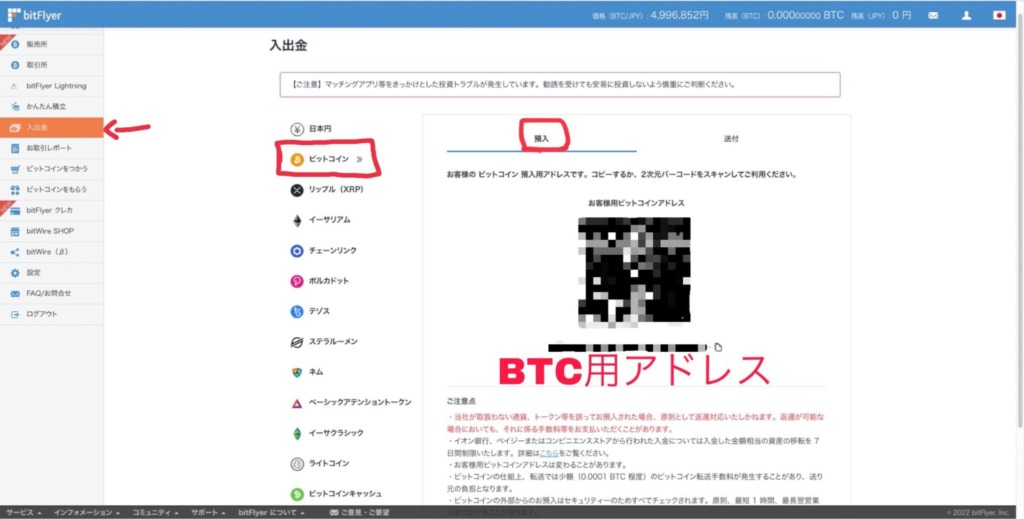
Task: Click the bitWire (β) share icon
Action: [15, 252]
